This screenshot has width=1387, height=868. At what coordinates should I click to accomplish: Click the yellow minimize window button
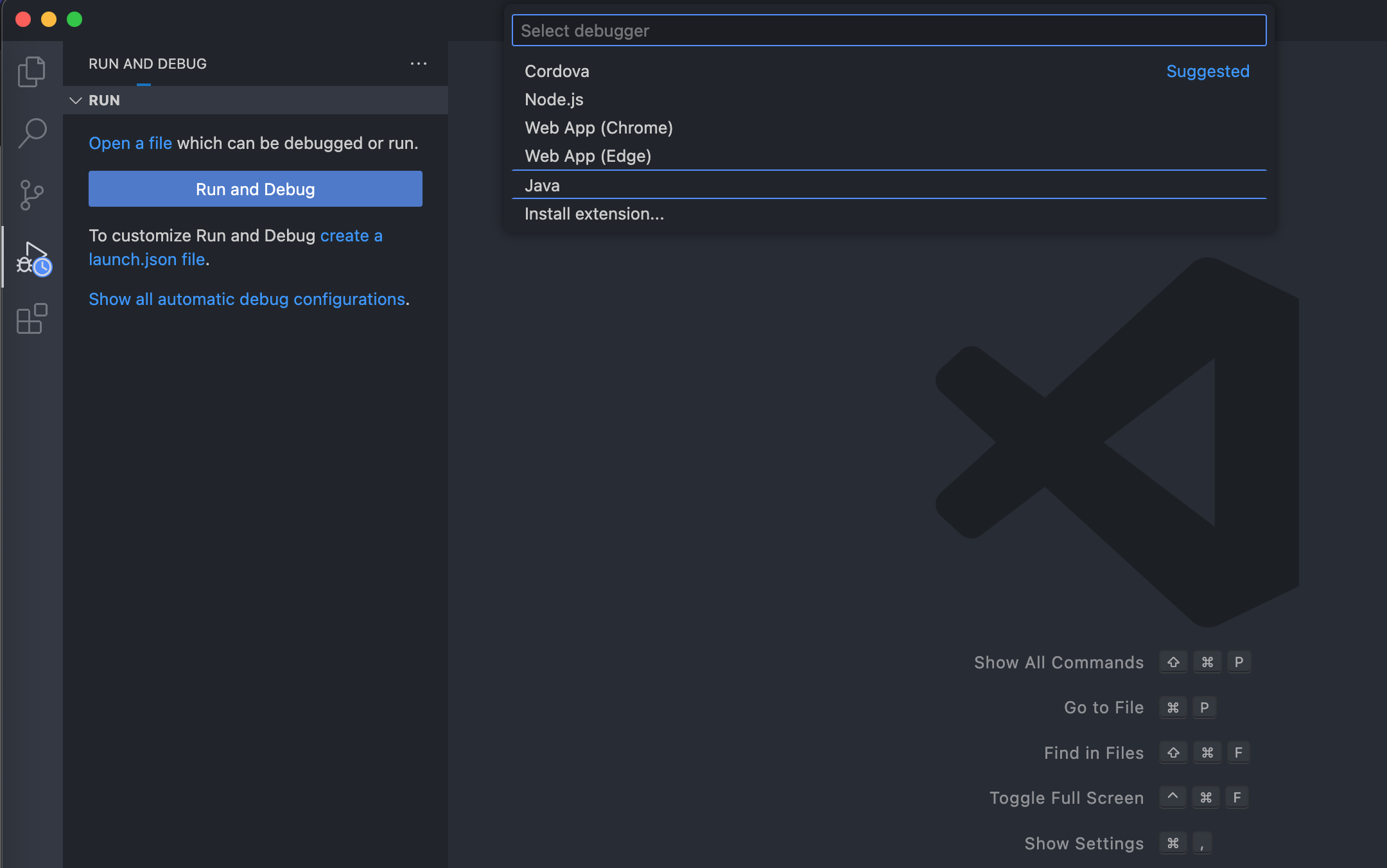tap(49, 19)
